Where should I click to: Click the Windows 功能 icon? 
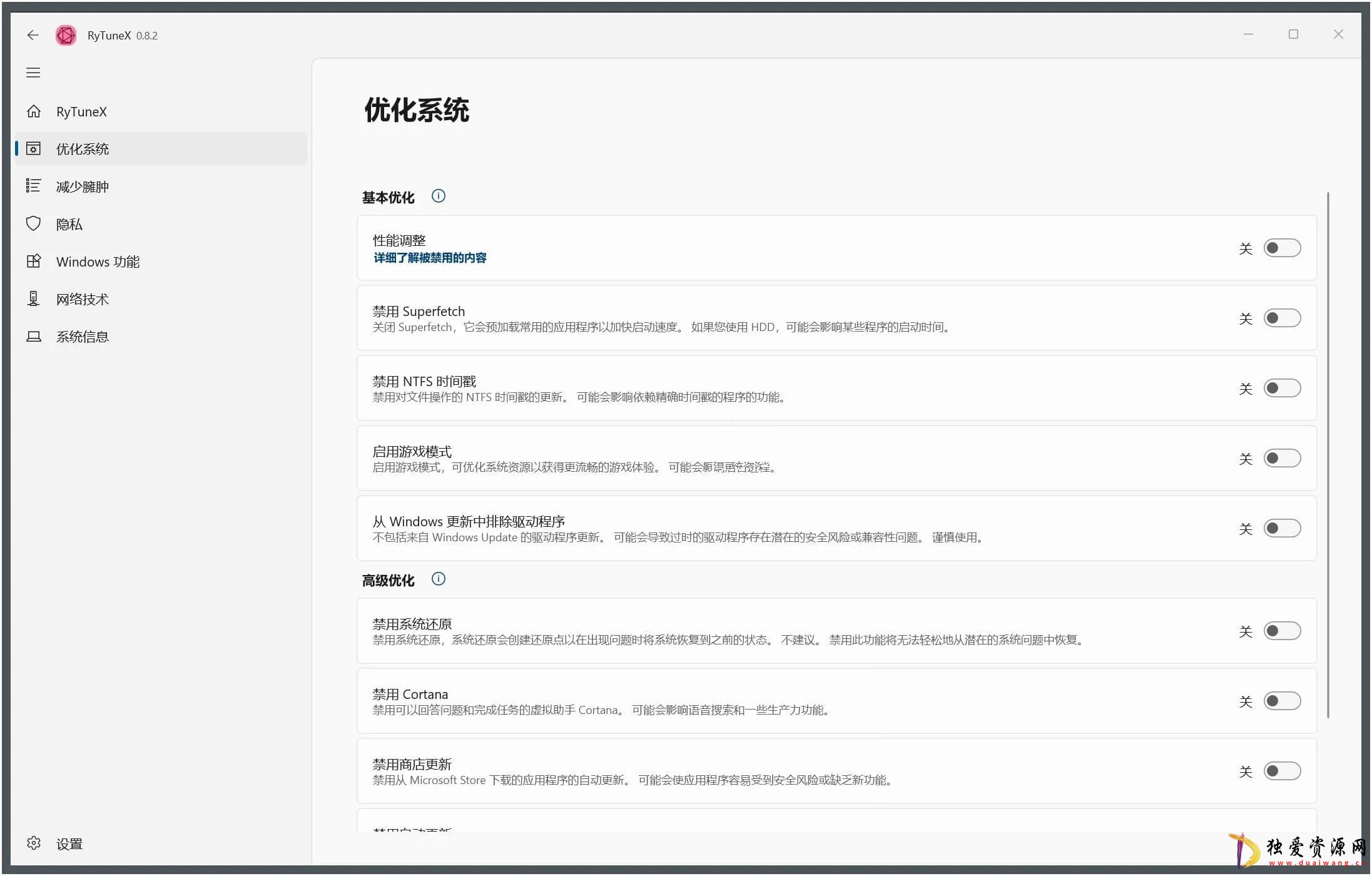click(34, 261)
